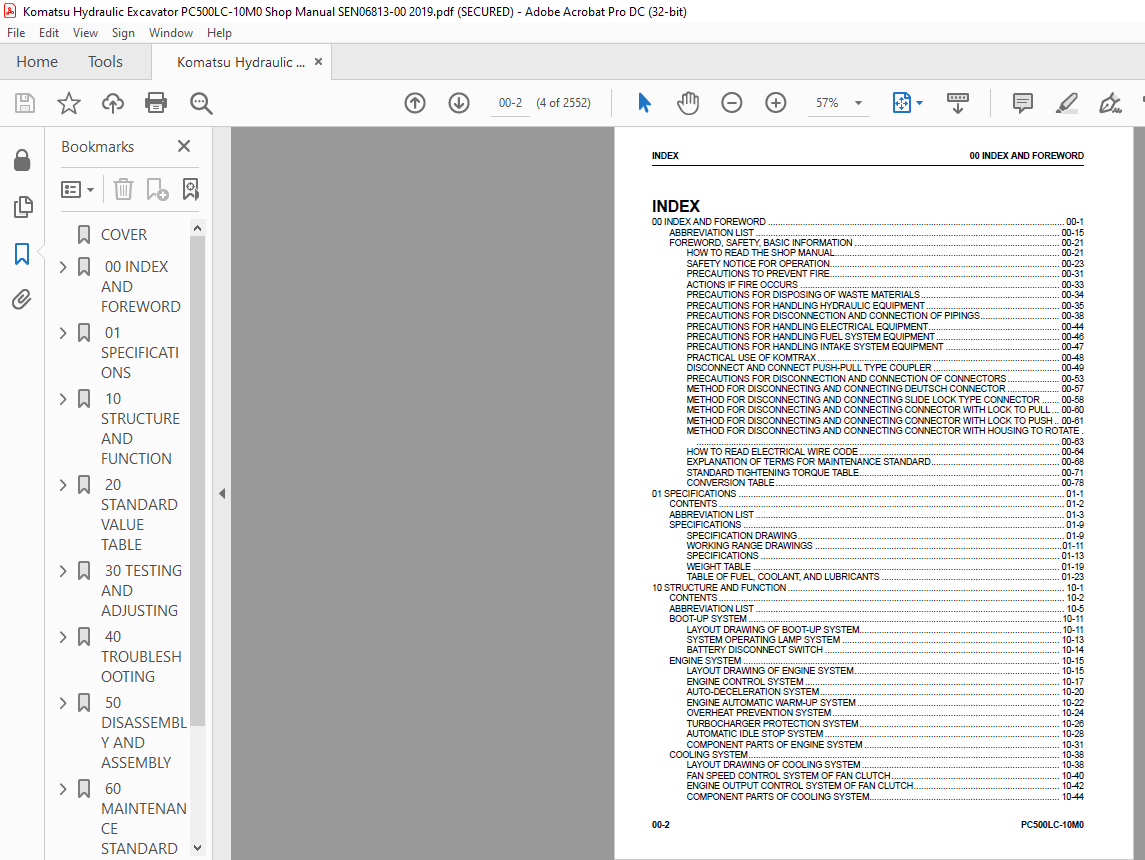Open the Page Thumbnails panel
1145x860 pixels.
[x=23, y=207]
